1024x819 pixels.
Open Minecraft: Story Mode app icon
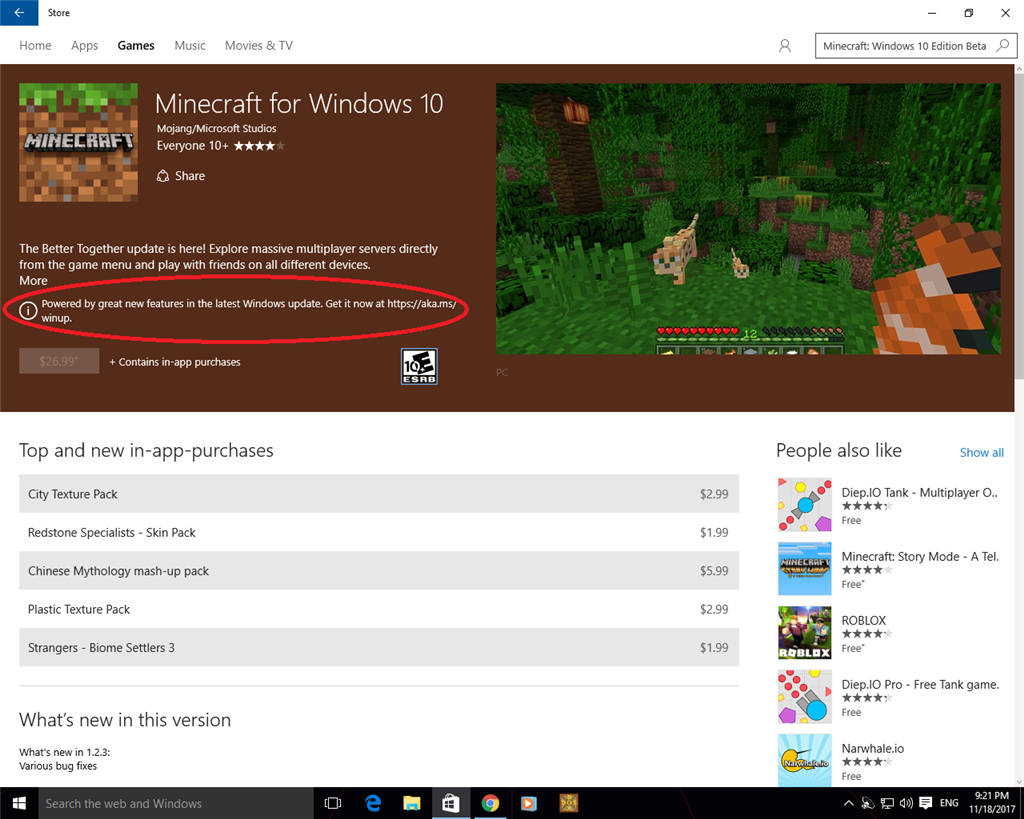click(x=805, y=569)
